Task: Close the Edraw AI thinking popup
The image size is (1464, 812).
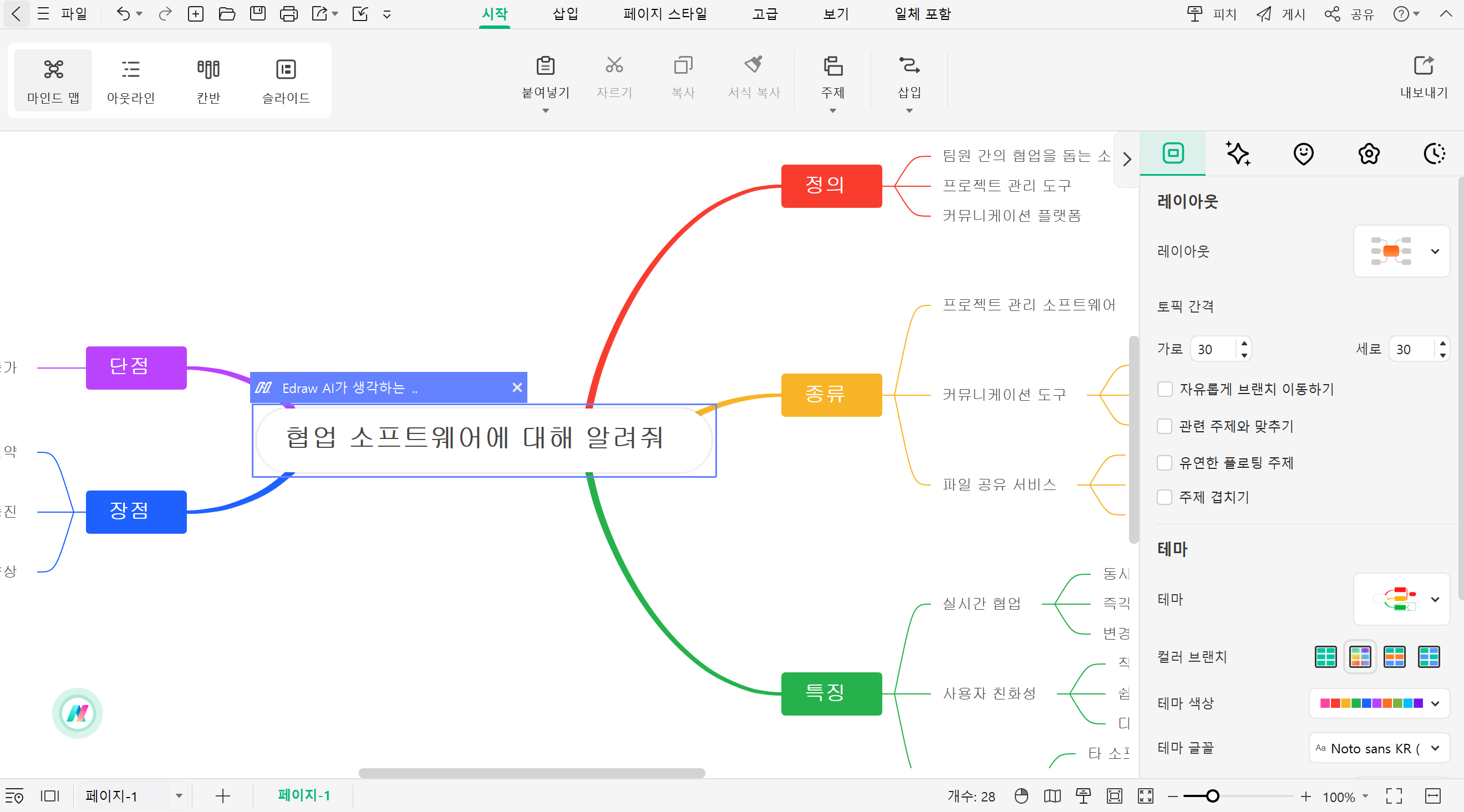Action: pyautogui.click(x=517, y=387)
